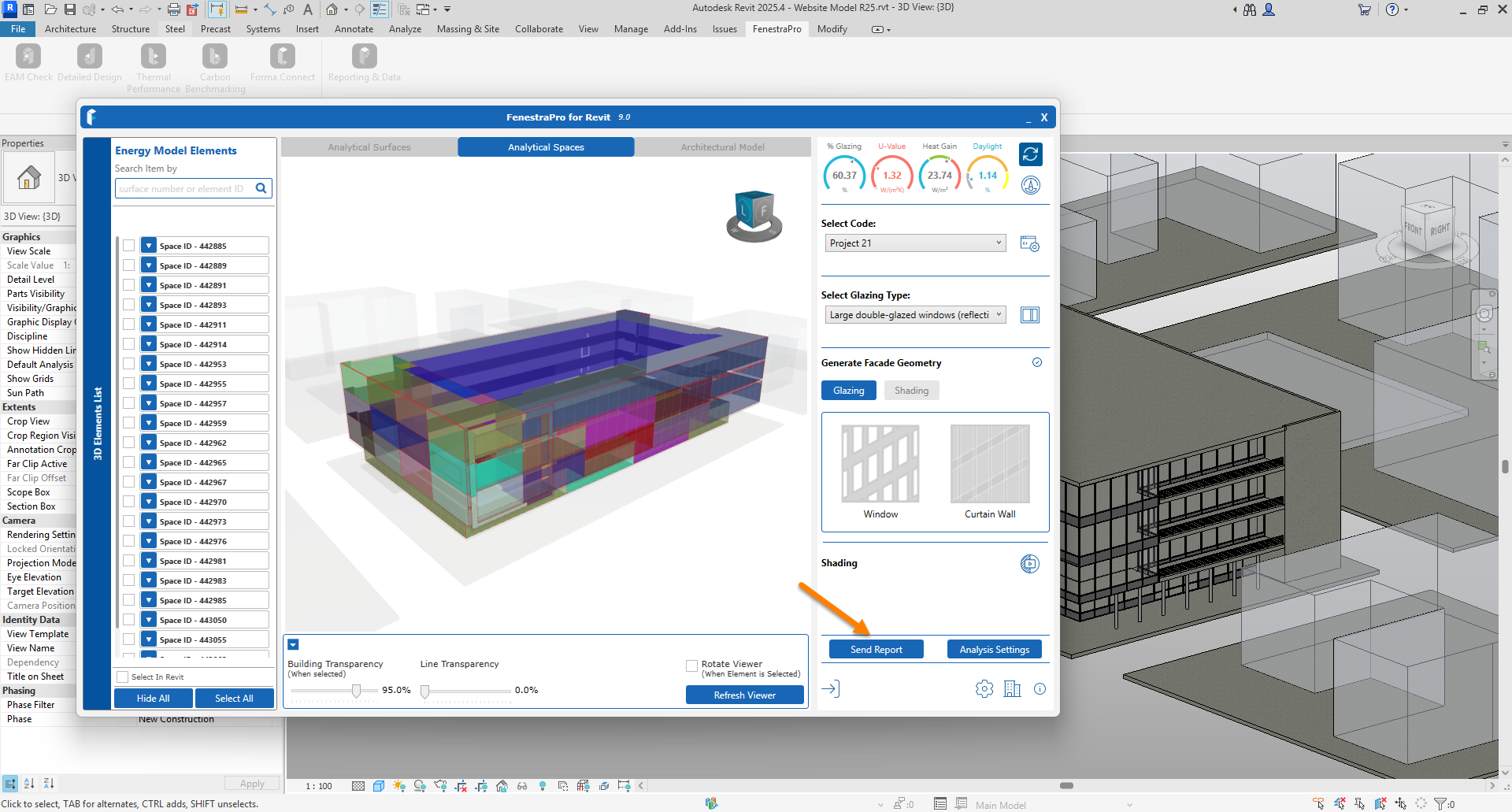The image size is (1512, 812).
Task: Click the Refresh Viewer button
Action: pyautogui.click(x=744, y=695)
